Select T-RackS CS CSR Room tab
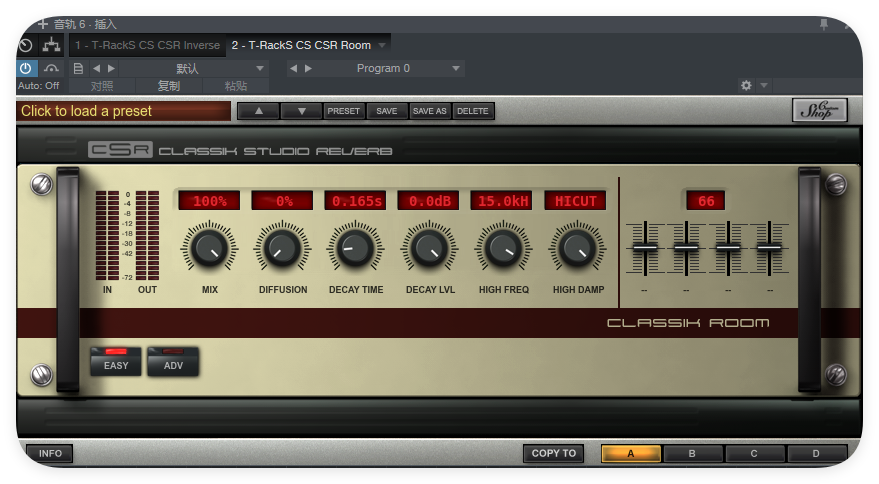The image size is (879, 484). (301, 45)
